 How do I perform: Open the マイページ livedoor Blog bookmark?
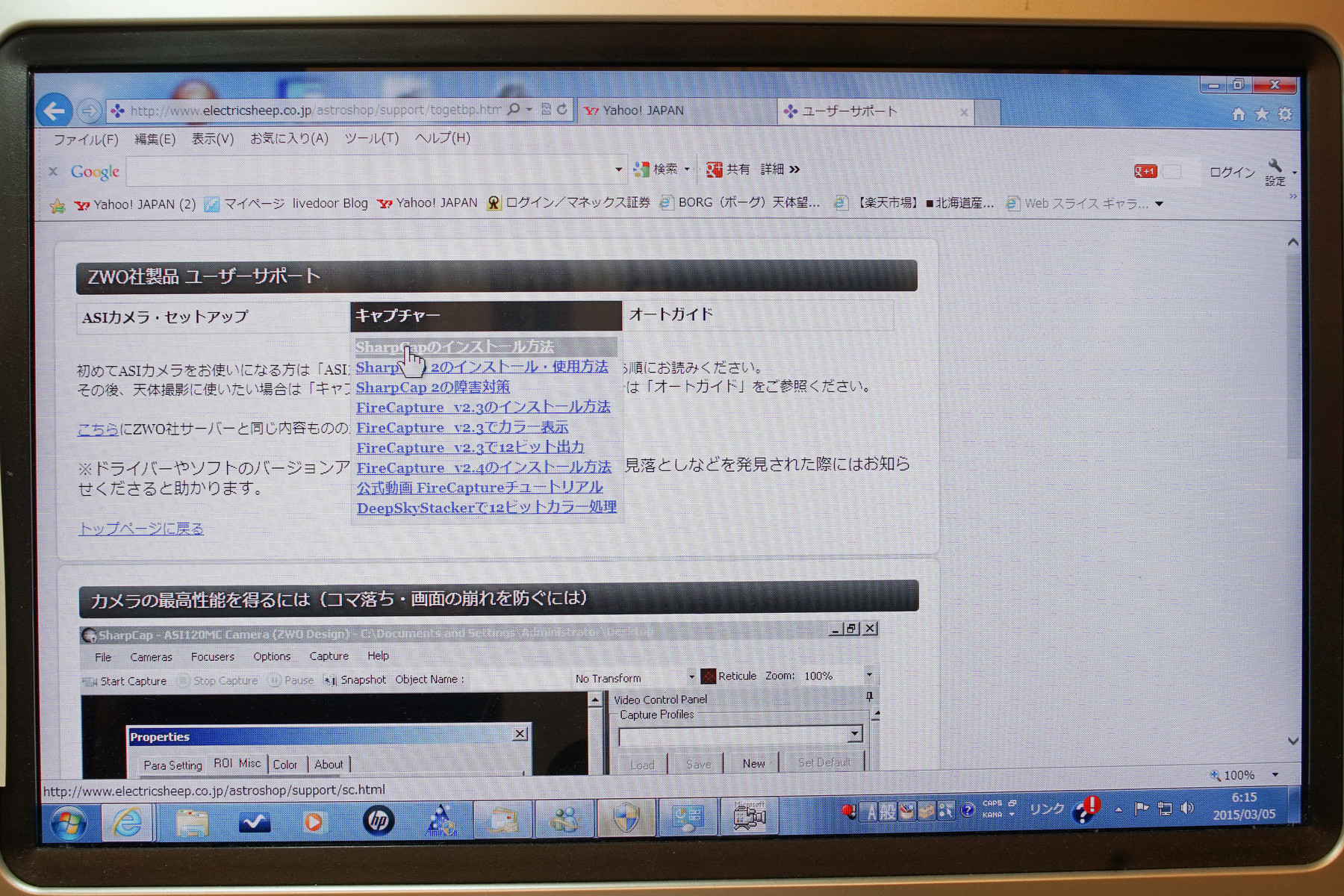287,204
